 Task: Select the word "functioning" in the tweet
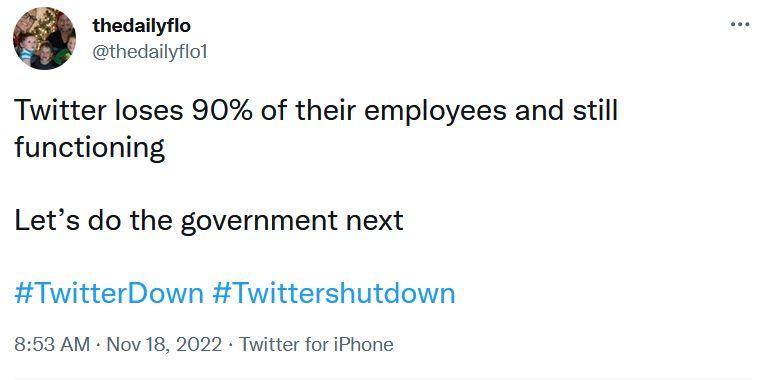[90, 148]
